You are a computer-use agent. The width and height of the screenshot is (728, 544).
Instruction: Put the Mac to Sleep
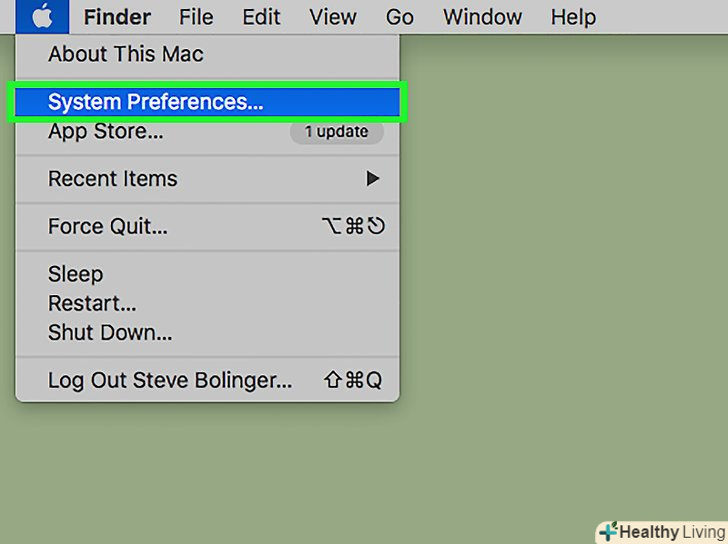pos(75,274)
